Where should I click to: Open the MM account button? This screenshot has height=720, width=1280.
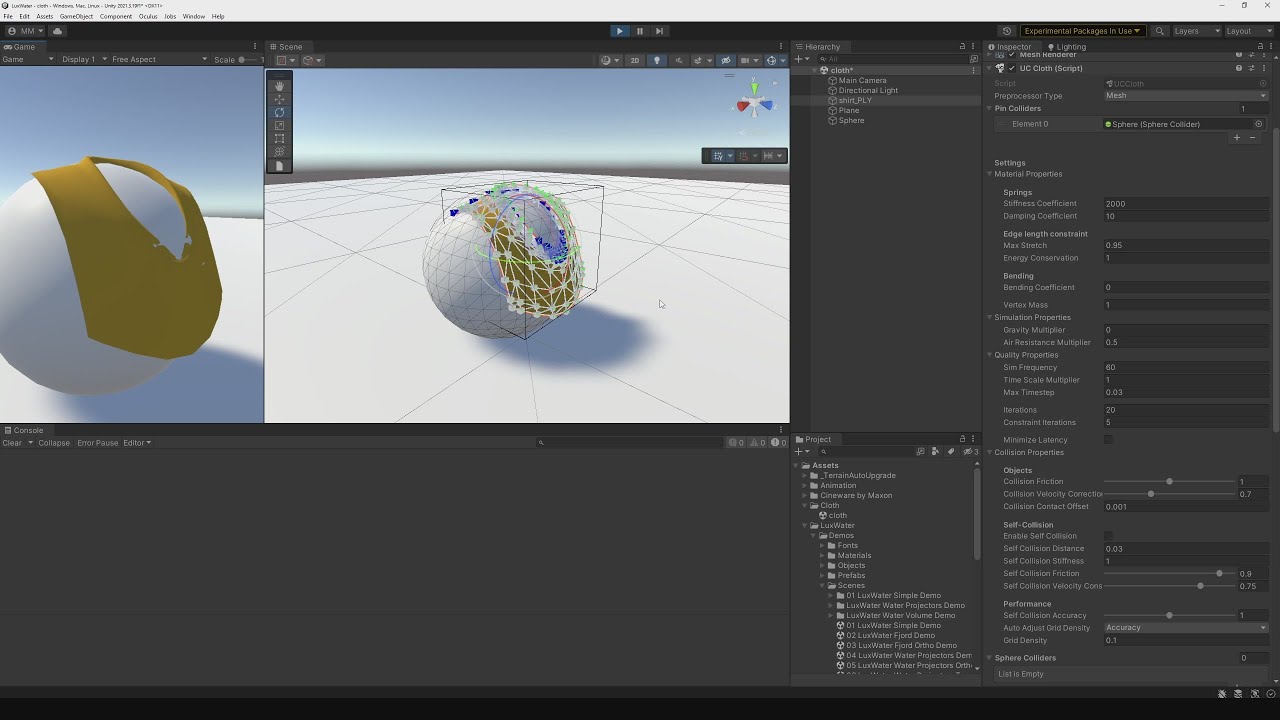point(27,31)
